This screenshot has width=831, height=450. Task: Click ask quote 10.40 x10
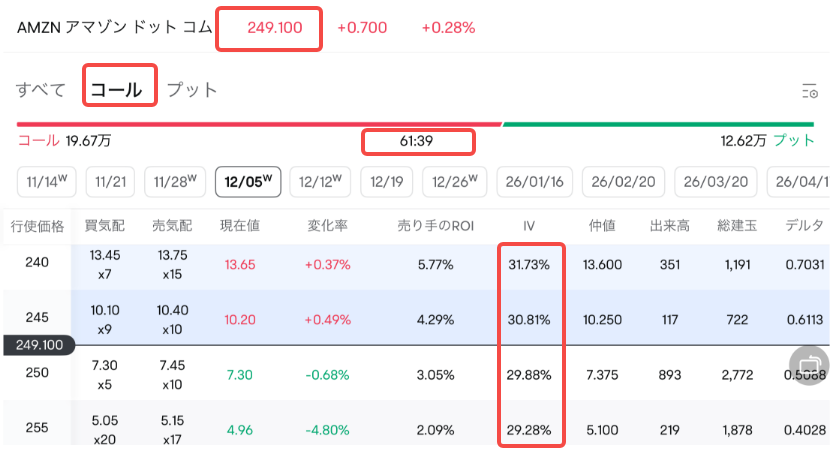172,320
